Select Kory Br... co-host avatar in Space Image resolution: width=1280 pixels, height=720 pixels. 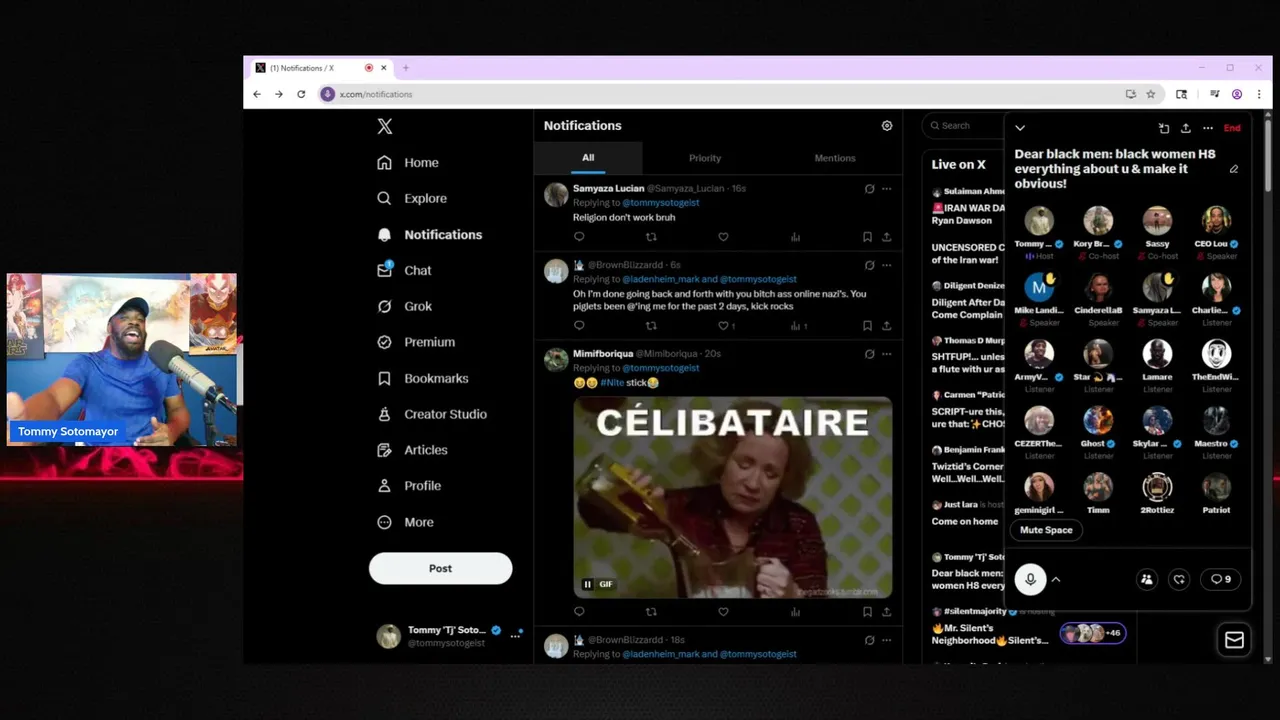click(1098, 220)
